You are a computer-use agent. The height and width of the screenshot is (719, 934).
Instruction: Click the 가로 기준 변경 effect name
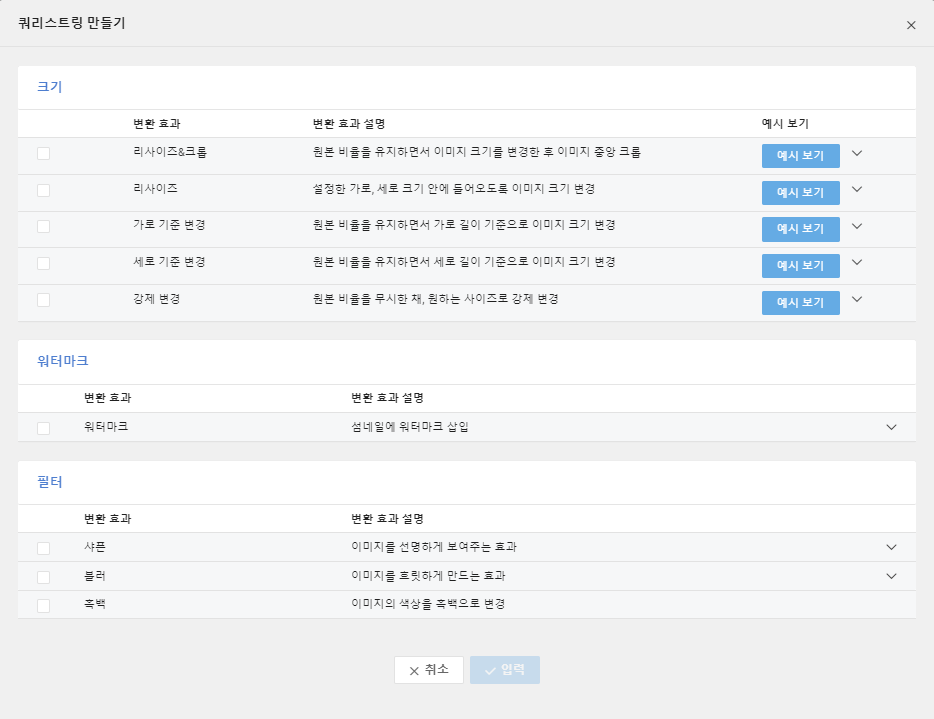(x=169, y=225)
